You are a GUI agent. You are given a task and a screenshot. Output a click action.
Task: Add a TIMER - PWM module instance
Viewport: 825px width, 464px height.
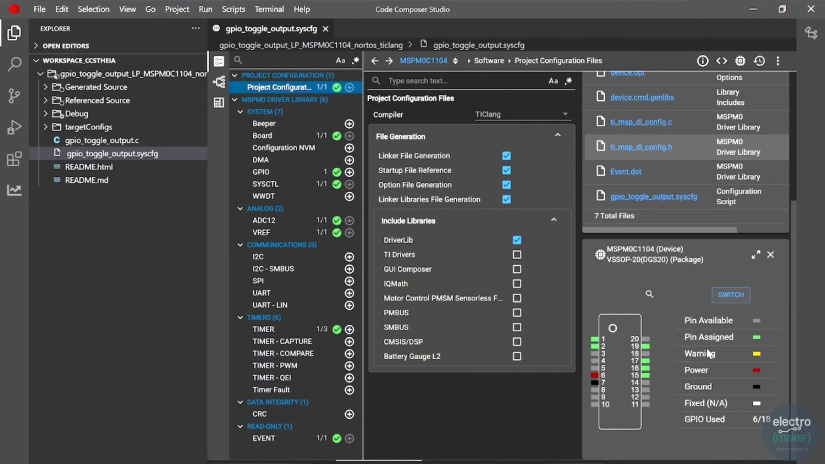(349, 366)
